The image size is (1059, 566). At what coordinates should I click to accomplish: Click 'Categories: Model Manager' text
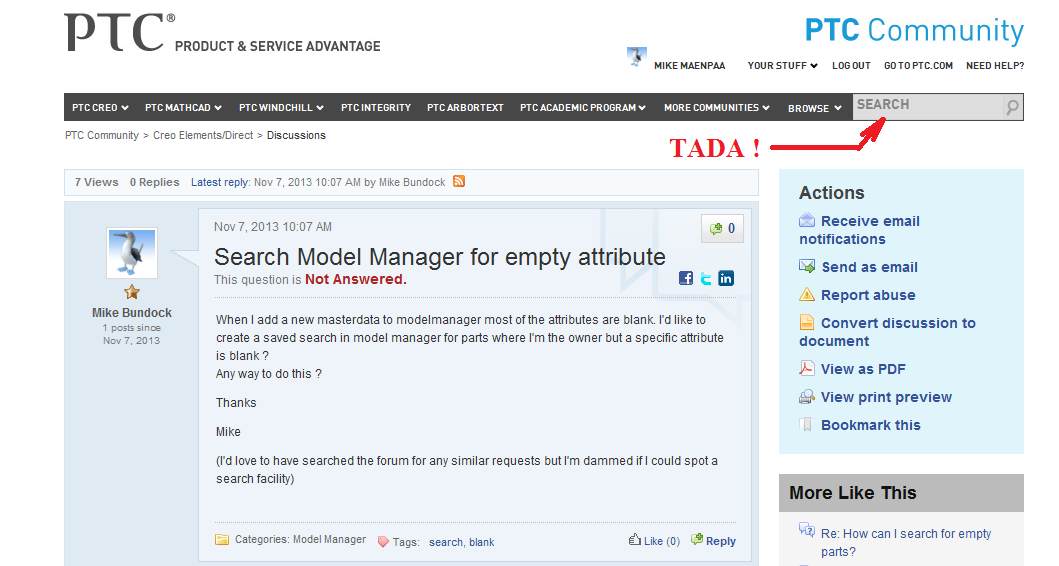[300, 539]
